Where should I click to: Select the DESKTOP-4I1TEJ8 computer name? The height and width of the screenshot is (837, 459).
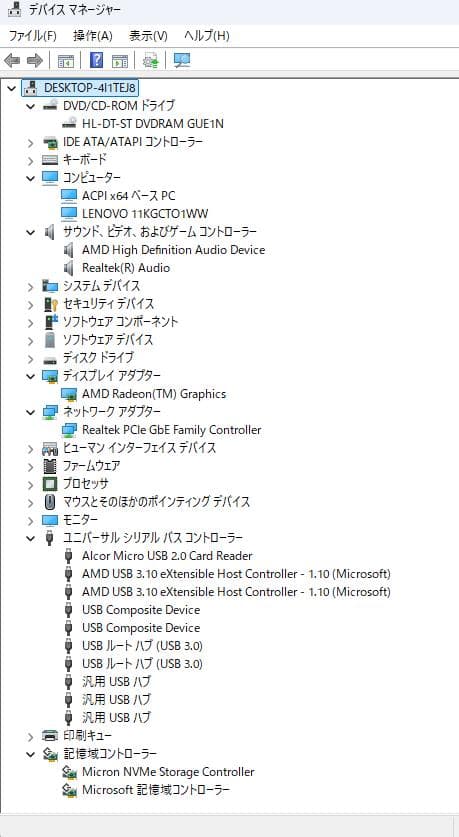[x=90, y=88]
